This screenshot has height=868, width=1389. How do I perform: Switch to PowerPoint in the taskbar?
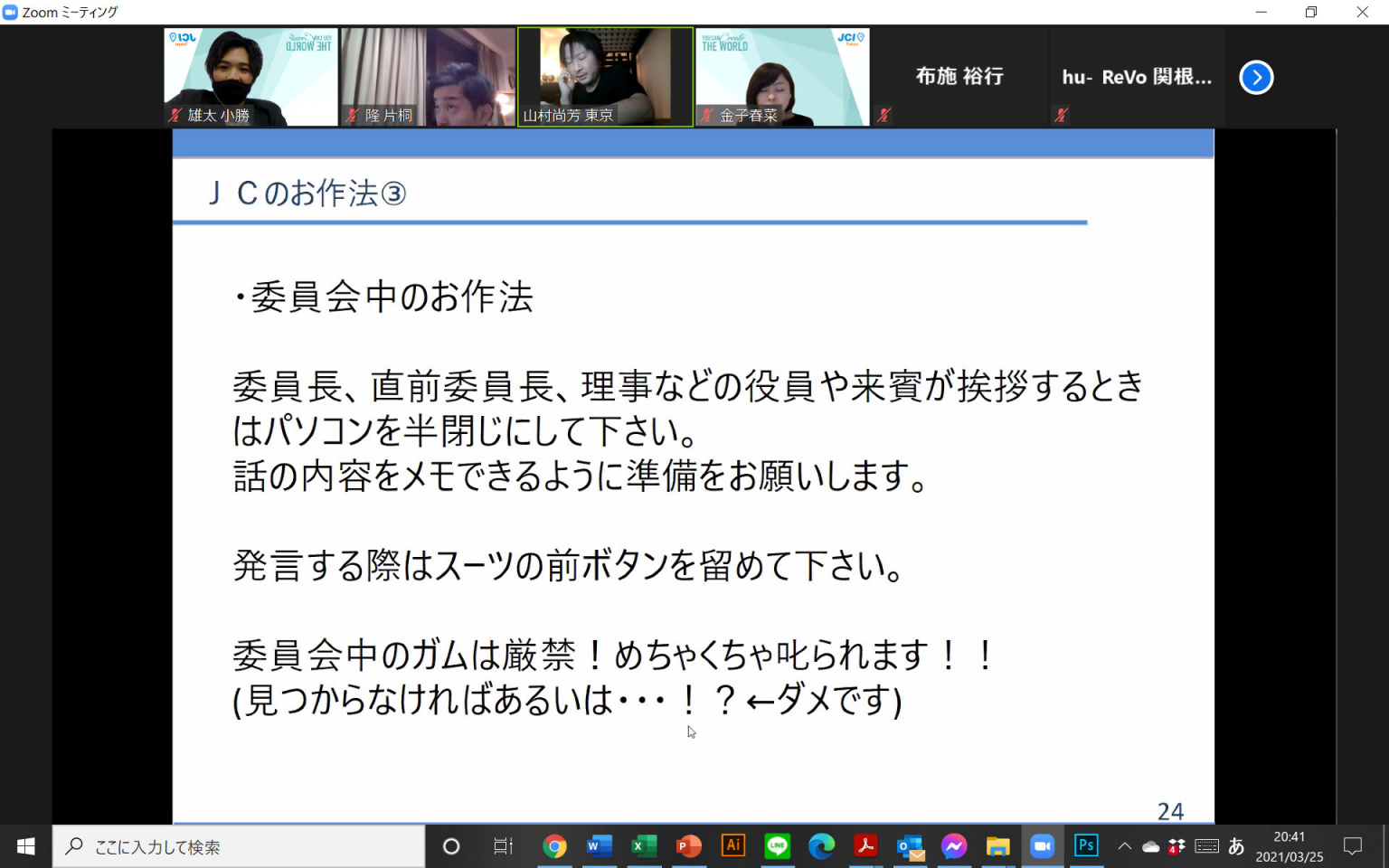[688, 846]
